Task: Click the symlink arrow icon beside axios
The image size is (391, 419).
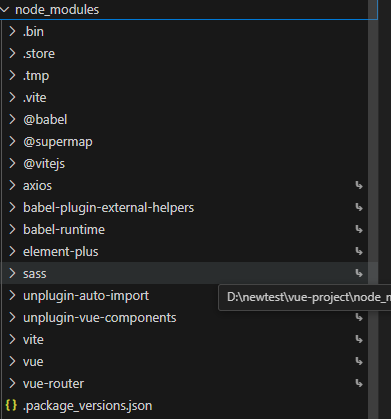Action: (359, 185)
